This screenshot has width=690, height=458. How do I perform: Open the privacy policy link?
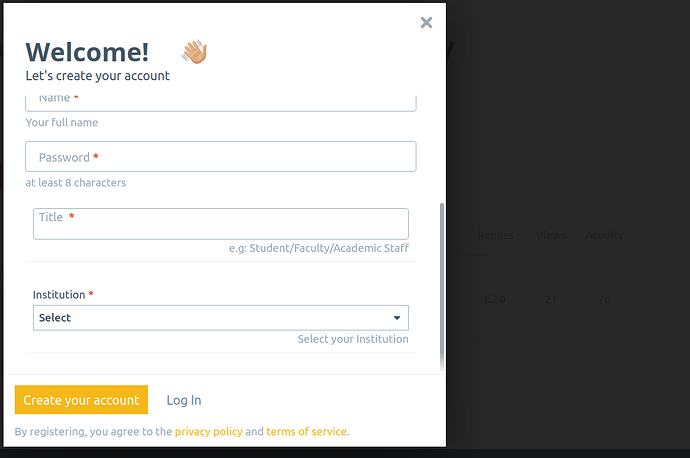click(x=209, y=432)
